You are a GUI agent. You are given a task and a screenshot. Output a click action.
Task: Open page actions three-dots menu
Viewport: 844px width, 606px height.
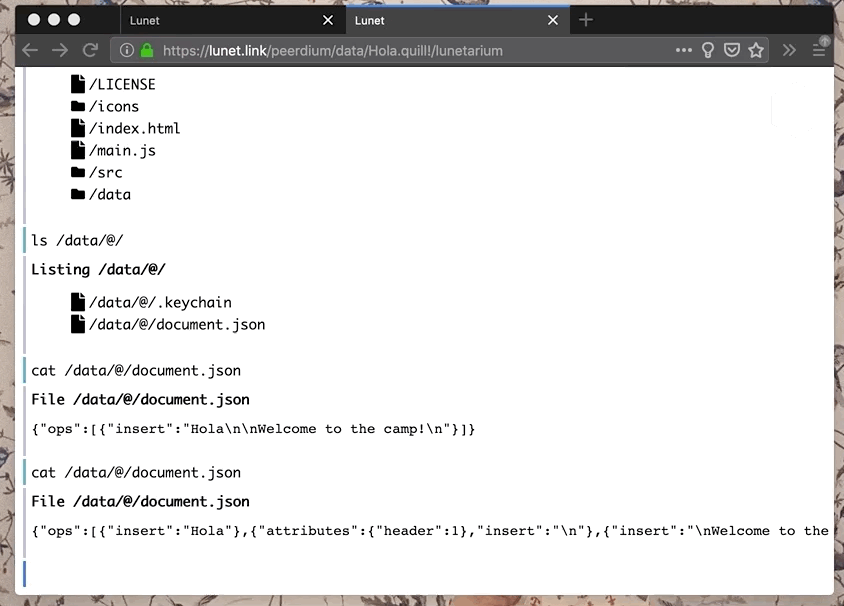coord(684,50)
